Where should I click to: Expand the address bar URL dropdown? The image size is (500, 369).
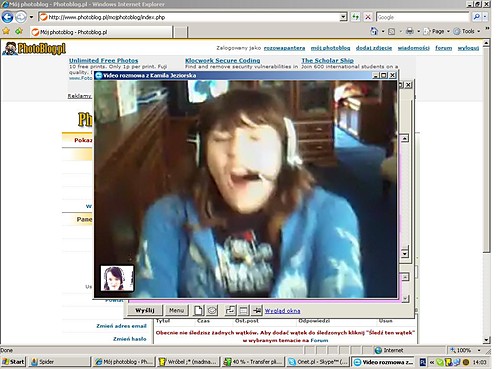[343, 17]
